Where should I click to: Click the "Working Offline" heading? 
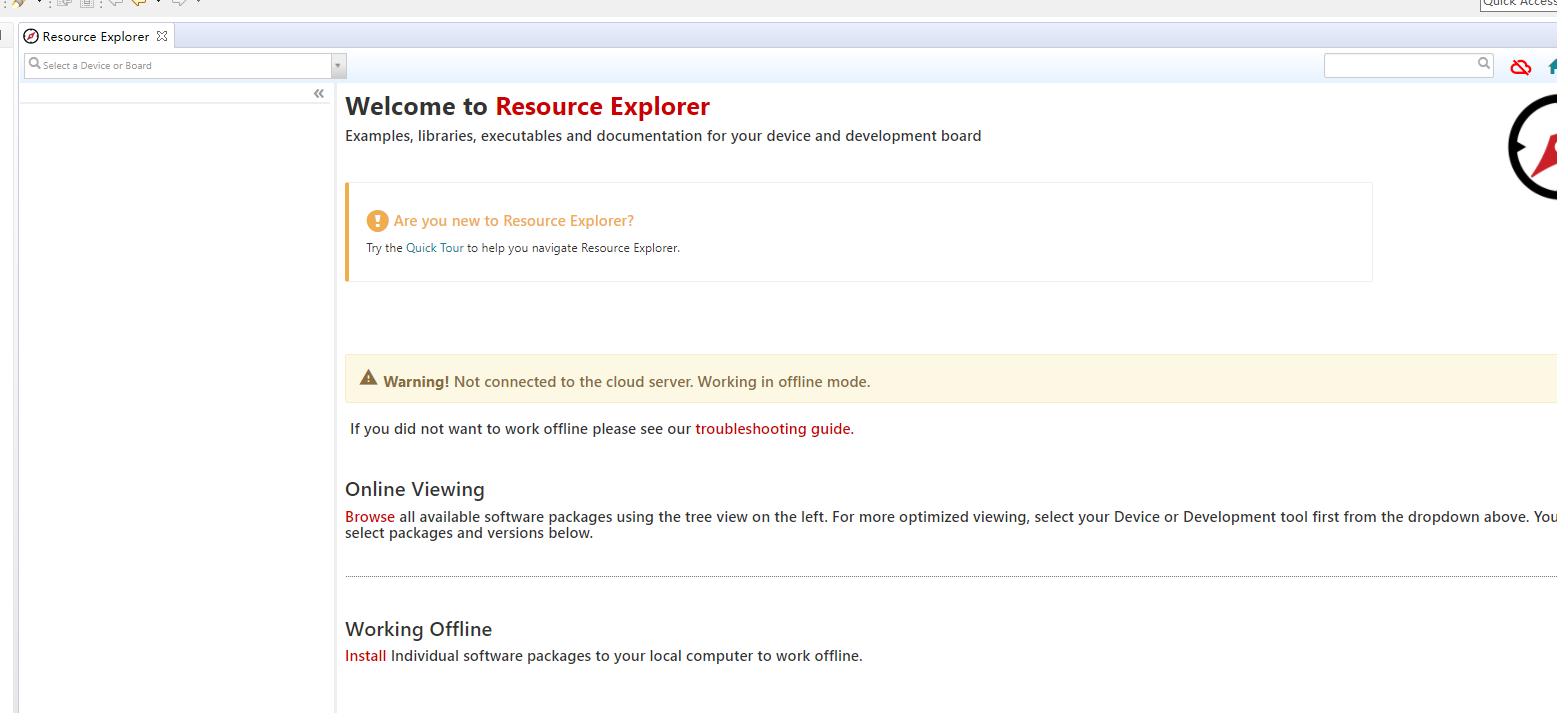pyautogui.click(x=419, y=629)
